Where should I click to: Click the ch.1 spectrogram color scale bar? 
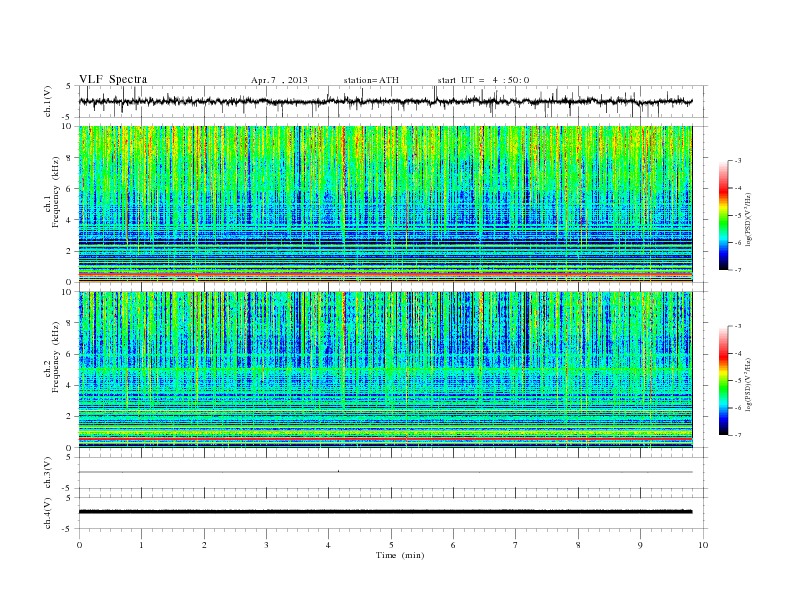coord(723,215)
